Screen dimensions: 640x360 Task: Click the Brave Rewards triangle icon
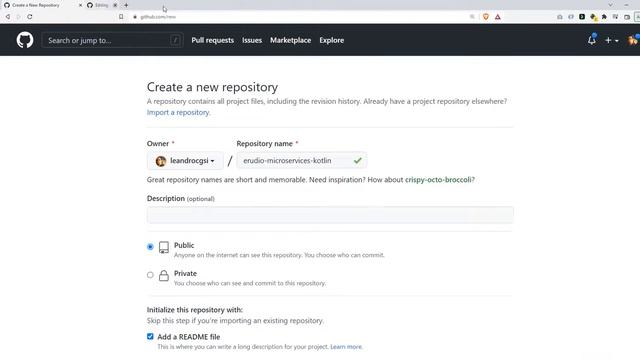[x=498, y=17]
